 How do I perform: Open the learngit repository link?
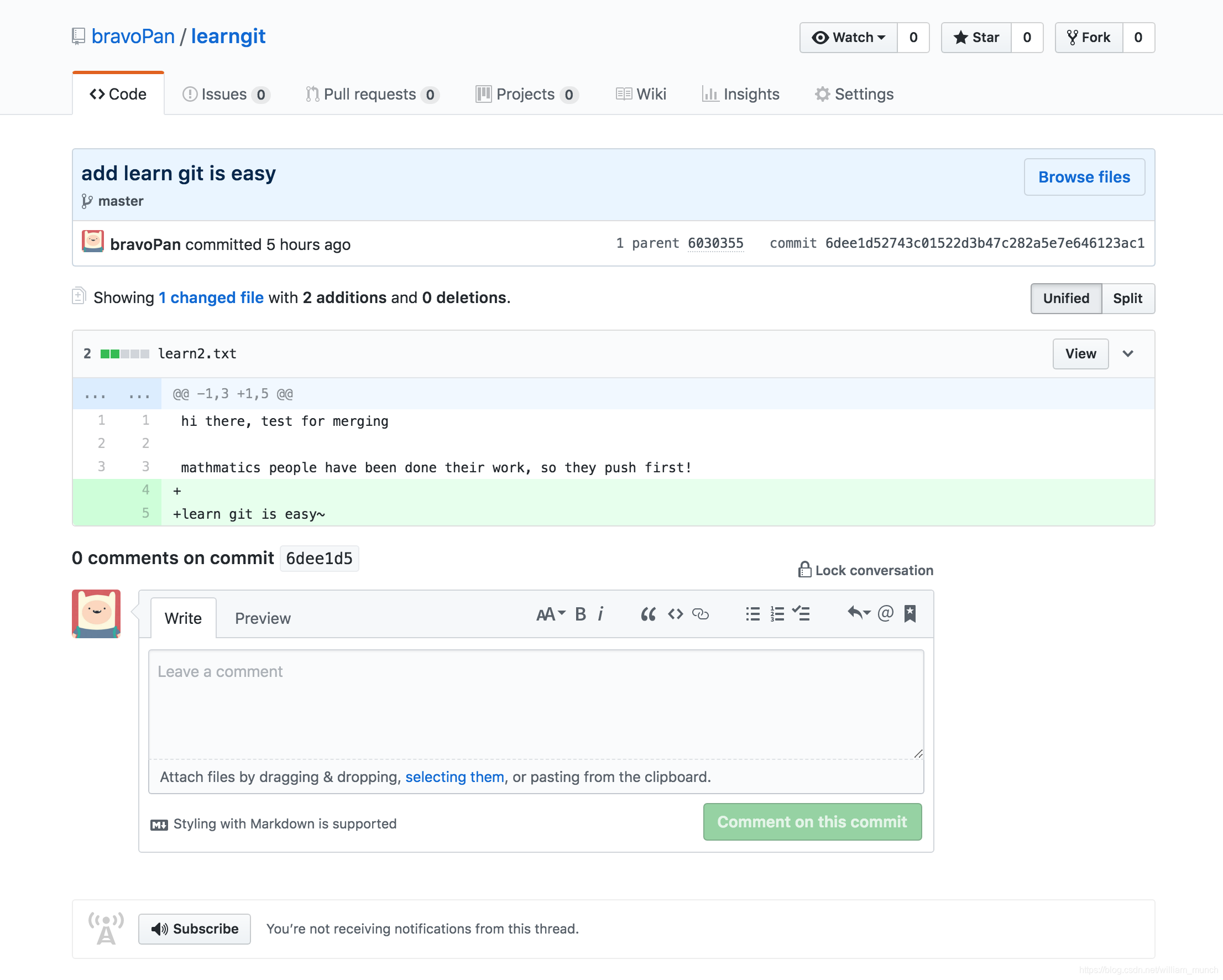pyautogui.click(x=228, y=37)
